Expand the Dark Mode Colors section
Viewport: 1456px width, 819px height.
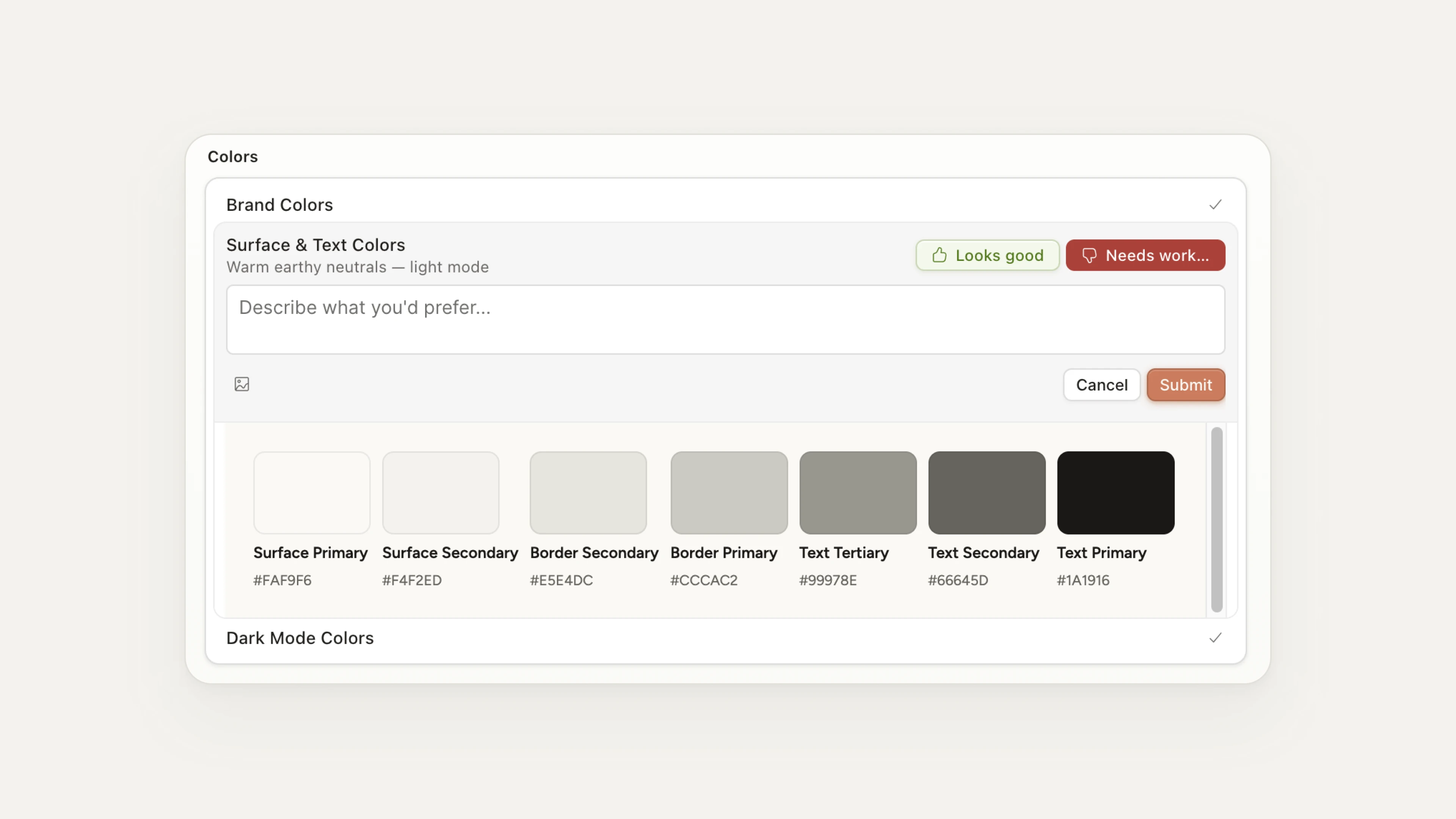[x=300, y=638]
